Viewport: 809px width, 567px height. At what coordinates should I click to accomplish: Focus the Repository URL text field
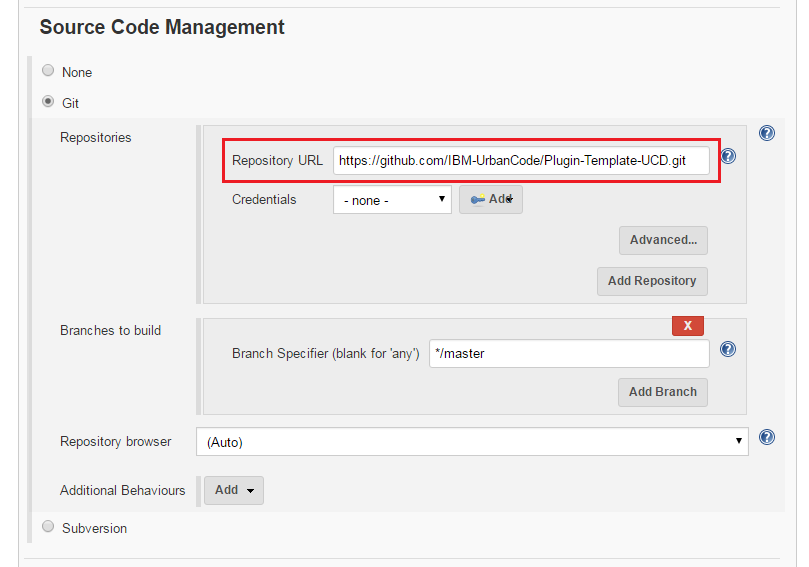click(521, 160)
